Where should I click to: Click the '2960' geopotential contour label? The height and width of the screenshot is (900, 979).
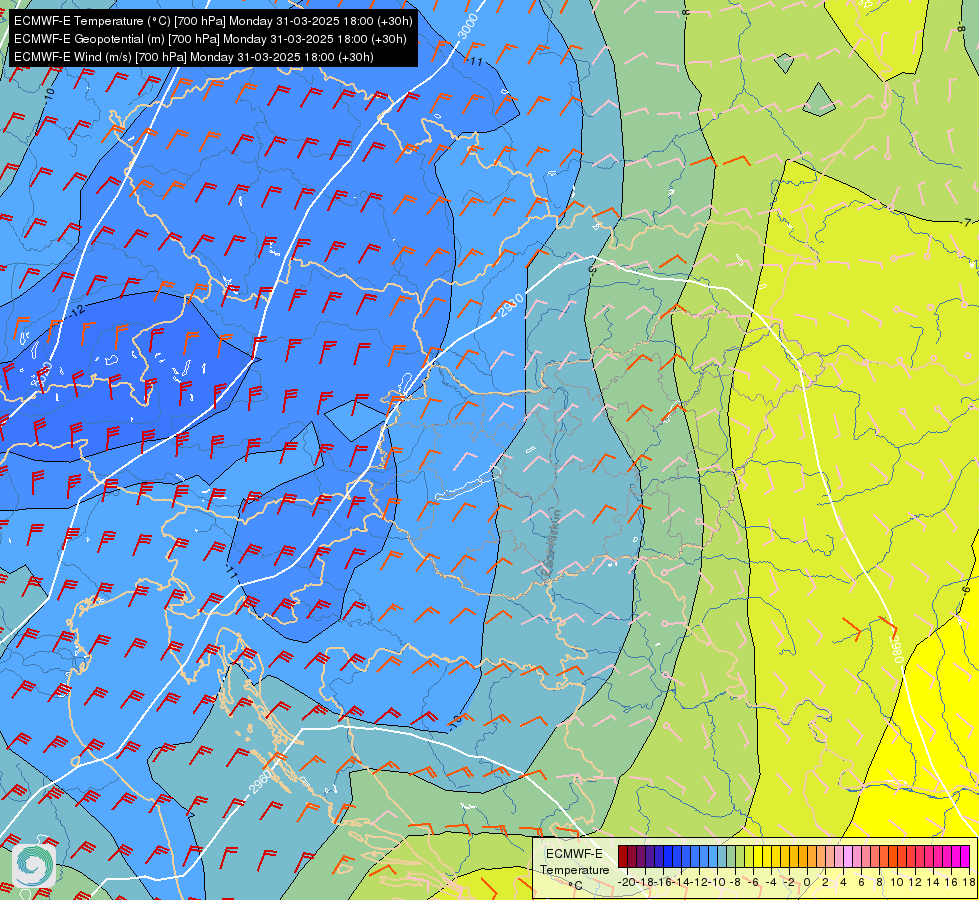coord(260,782)
